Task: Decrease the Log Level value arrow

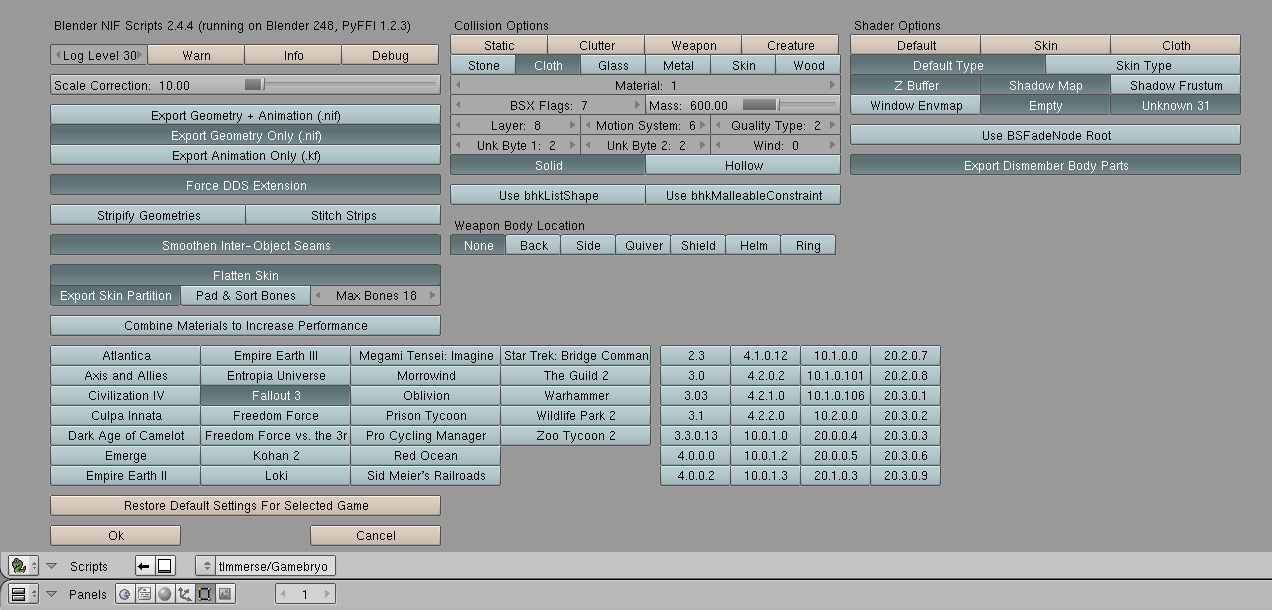Action: [x=58, y=55]
